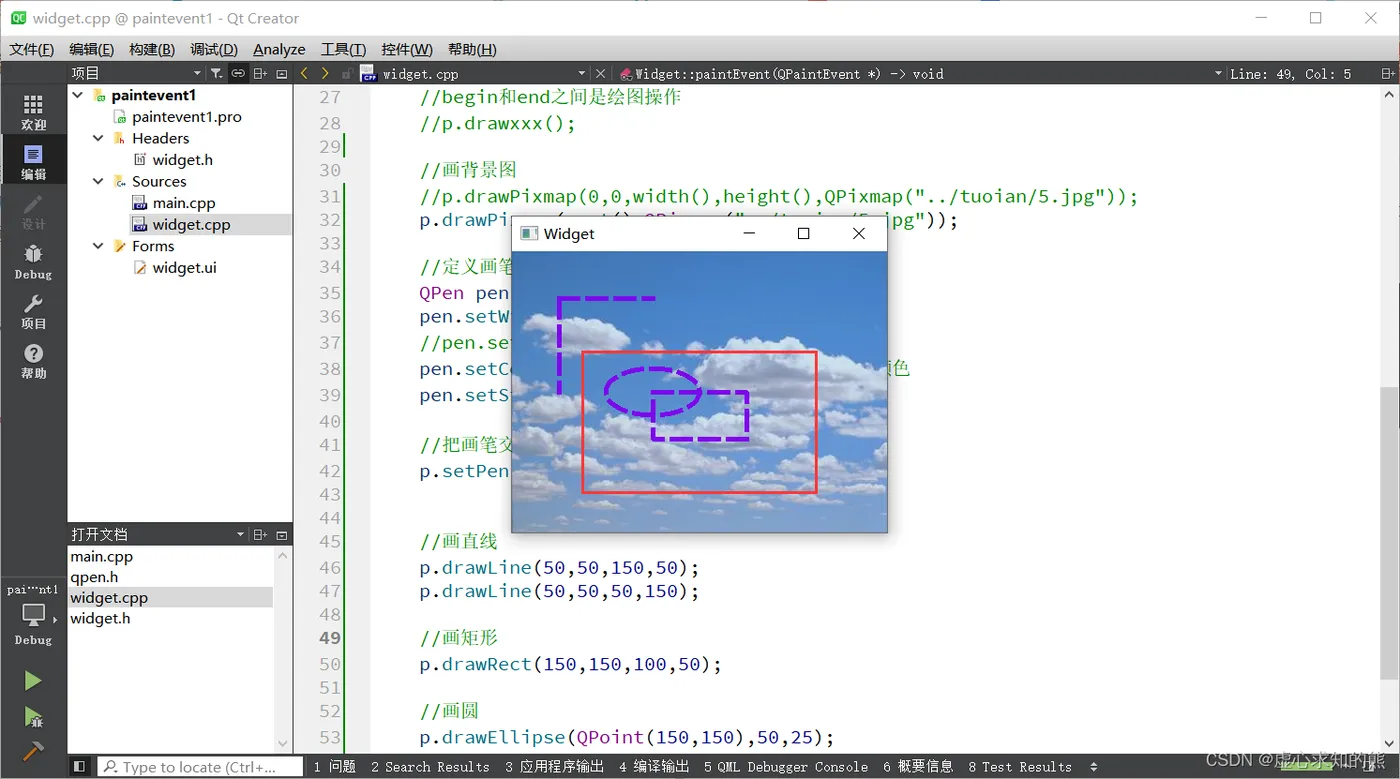
Task: Click line 50 drawRect code line
Action: [570, 664]
